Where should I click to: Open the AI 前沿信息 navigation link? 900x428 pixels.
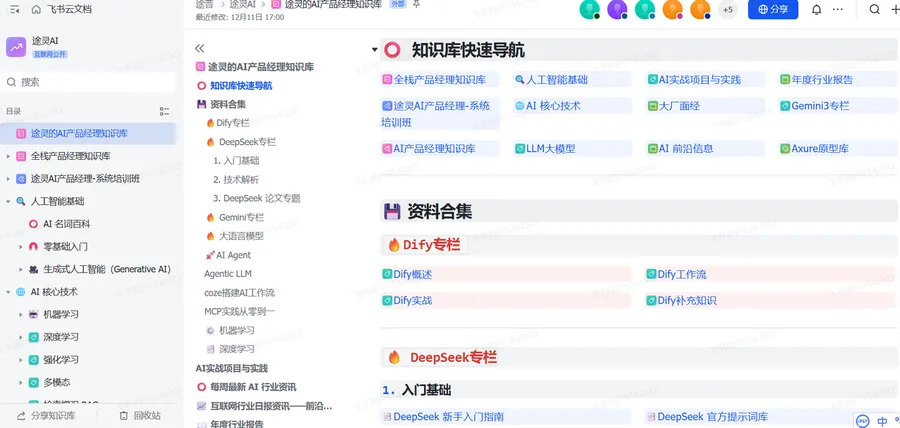coord(686,149)
